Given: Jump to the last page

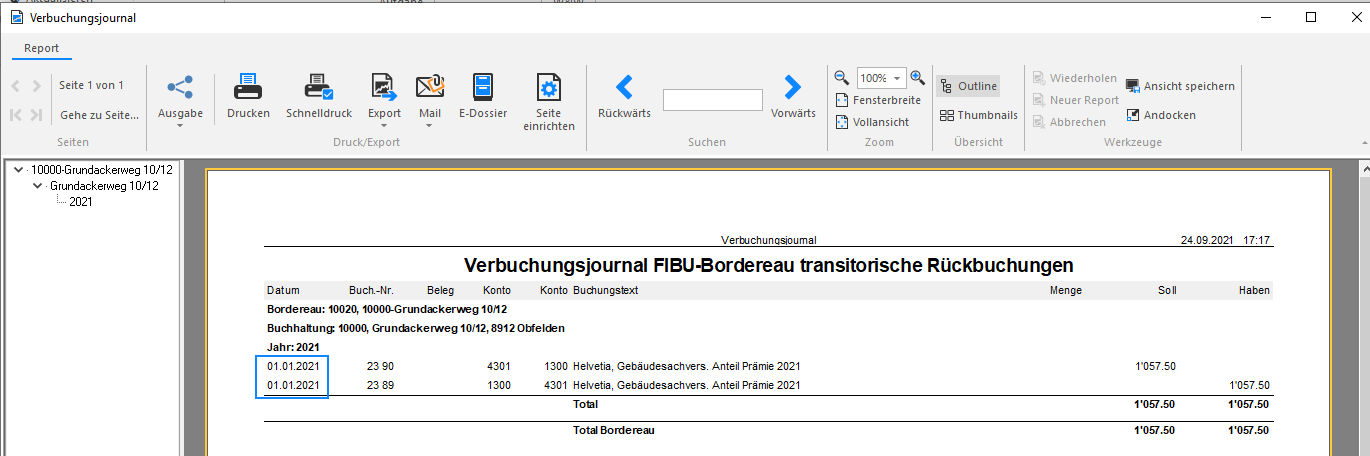Looking at the screenshot, I should tap(37, 115).
